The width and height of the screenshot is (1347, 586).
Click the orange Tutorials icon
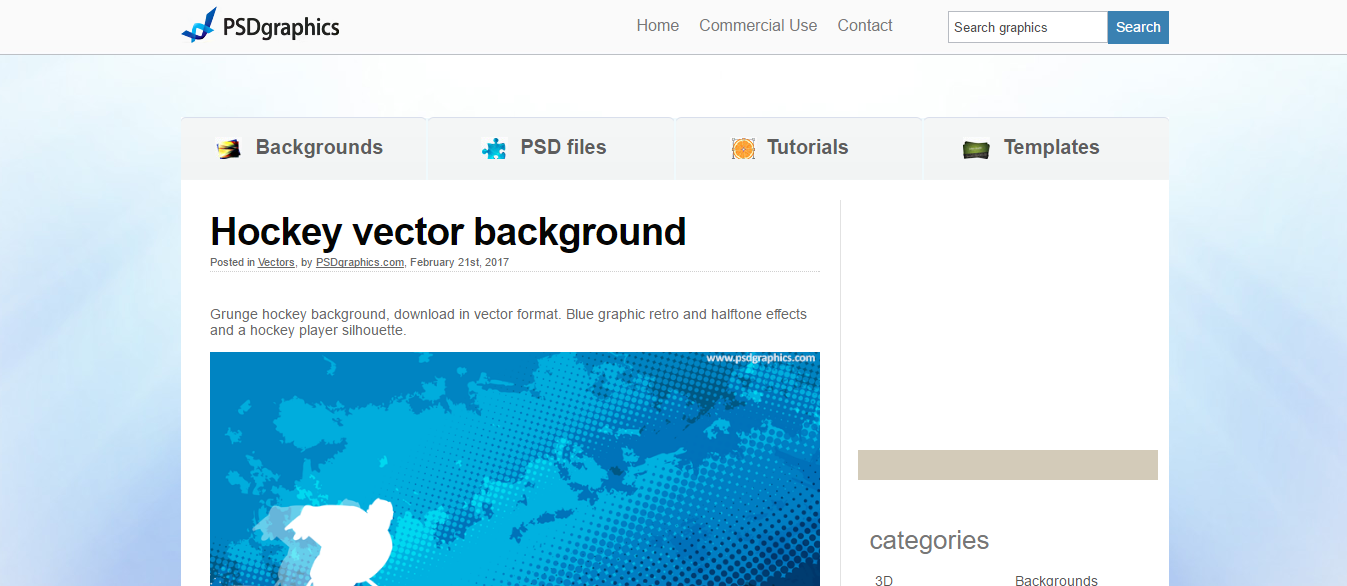point(743,149)
